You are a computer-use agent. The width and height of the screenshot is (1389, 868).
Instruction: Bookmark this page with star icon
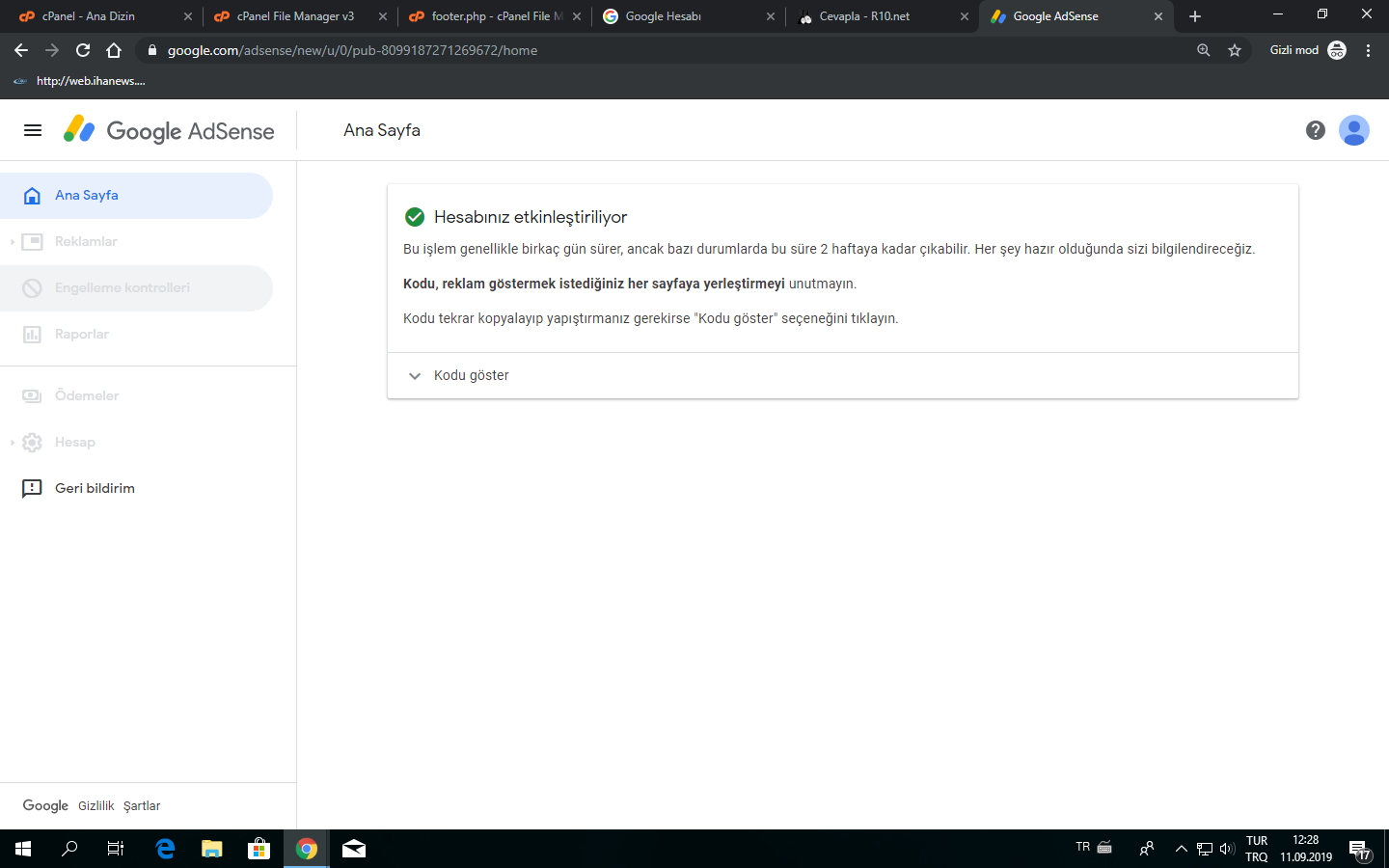tap(1235, 50)
